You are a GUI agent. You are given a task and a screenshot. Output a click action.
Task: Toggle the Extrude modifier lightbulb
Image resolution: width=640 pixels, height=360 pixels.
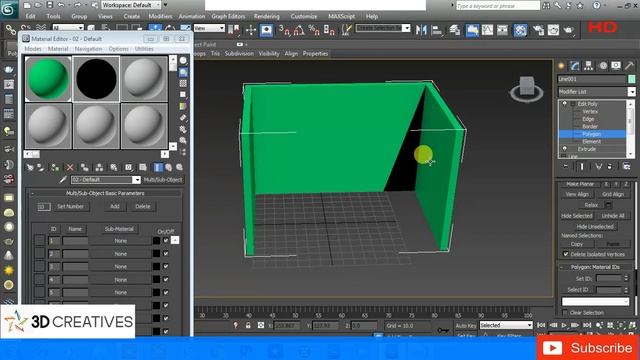coord(564,149)
